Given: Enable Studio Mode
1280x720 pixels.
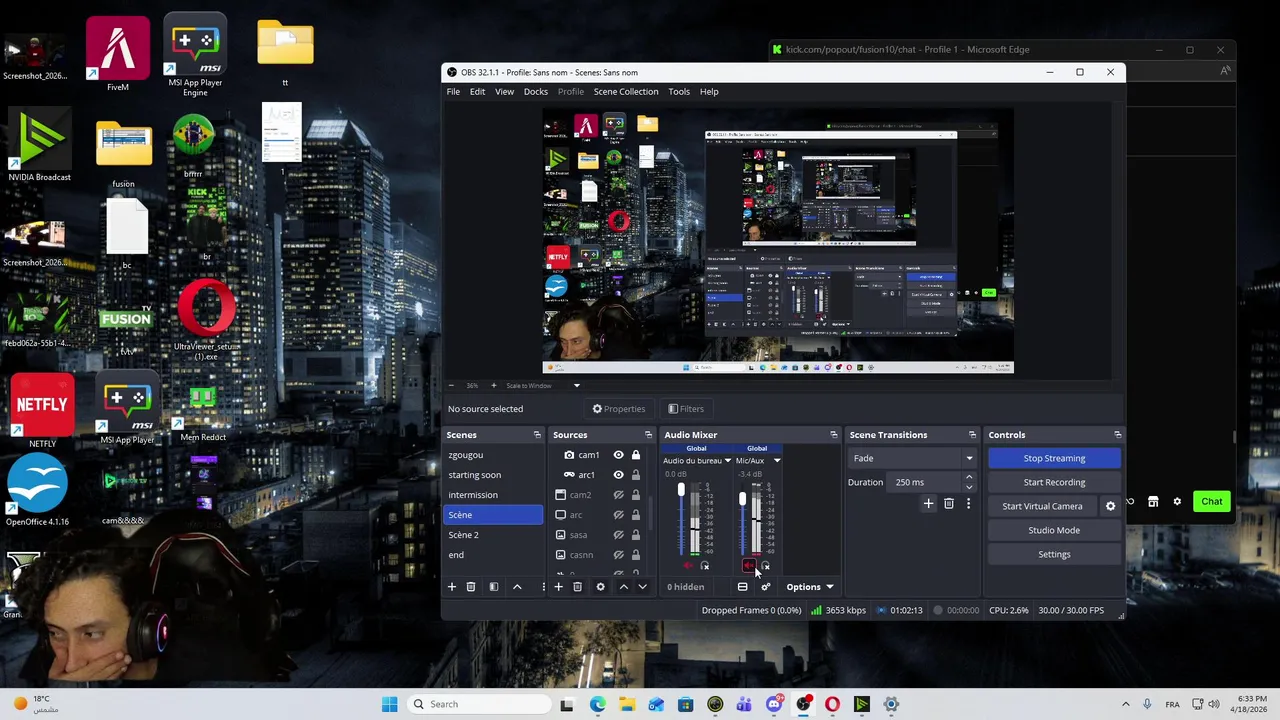Looking at the screenshot, I should [x=1054, y=530].
